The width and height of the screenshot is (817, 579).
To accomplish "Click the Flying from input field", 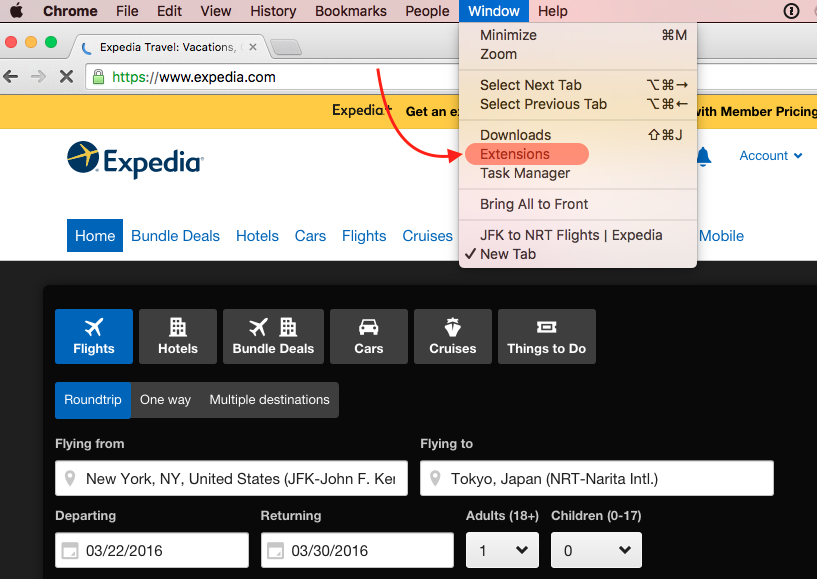I will [x=231, y=478].
